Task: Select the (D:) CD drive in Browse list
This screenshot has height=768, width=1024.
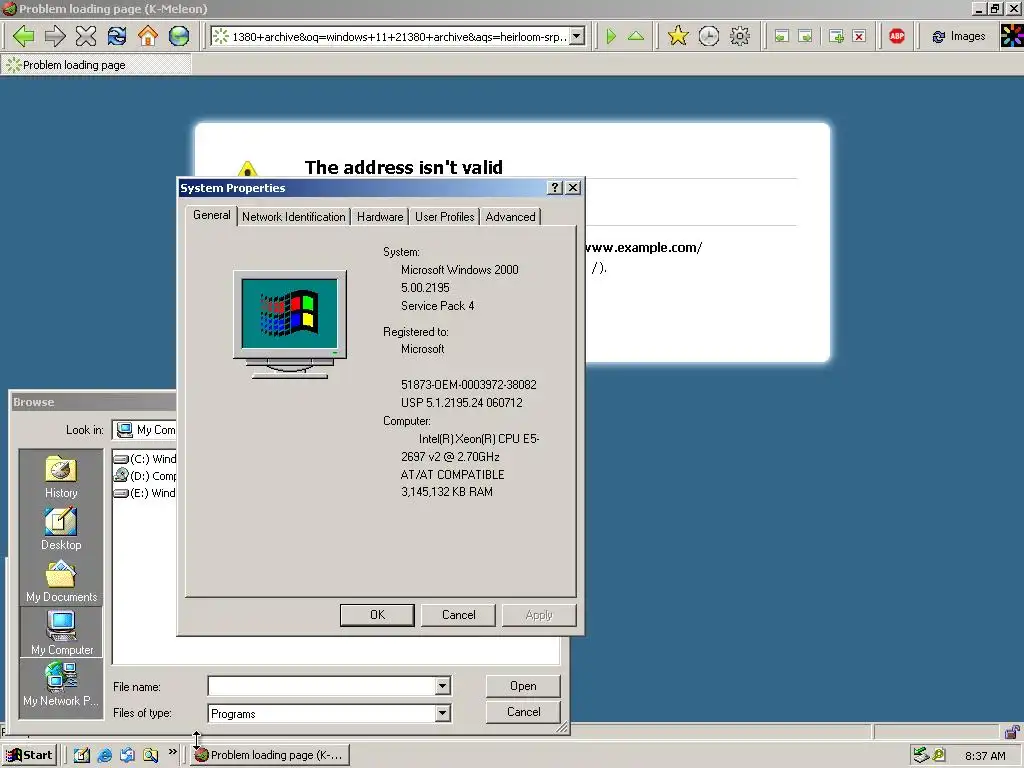Action: 145,475
